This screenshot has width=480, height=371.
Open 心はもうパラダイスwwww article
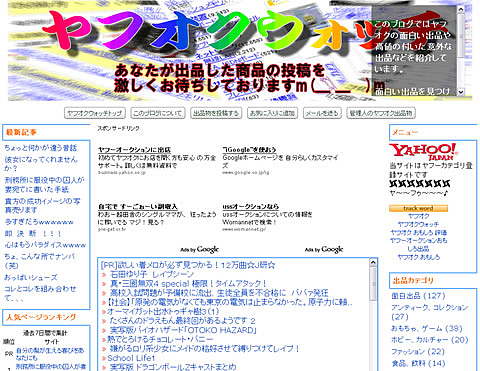[45, 245]
